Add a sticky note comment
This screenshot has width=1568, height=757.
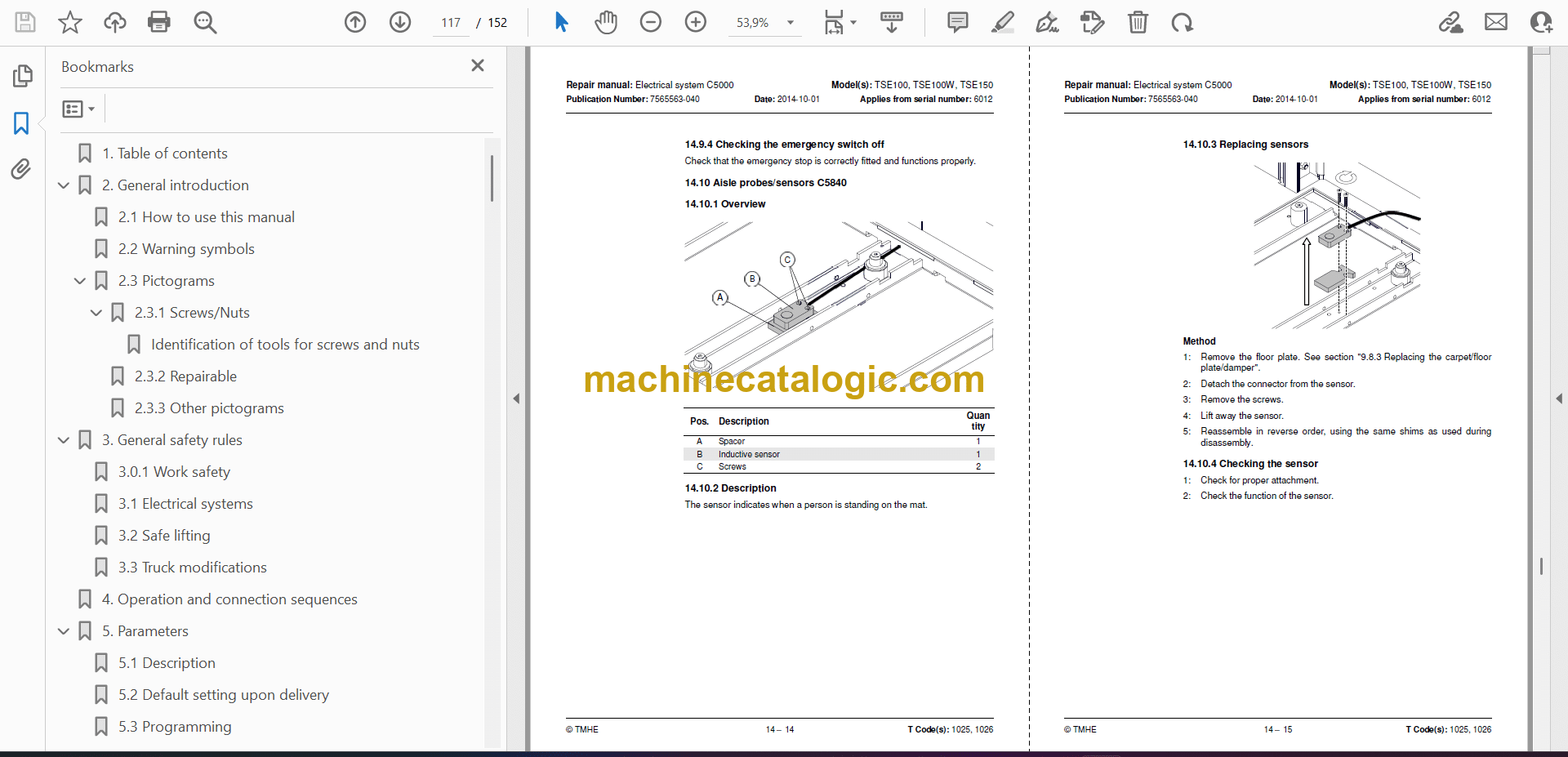tap(958, 22)
